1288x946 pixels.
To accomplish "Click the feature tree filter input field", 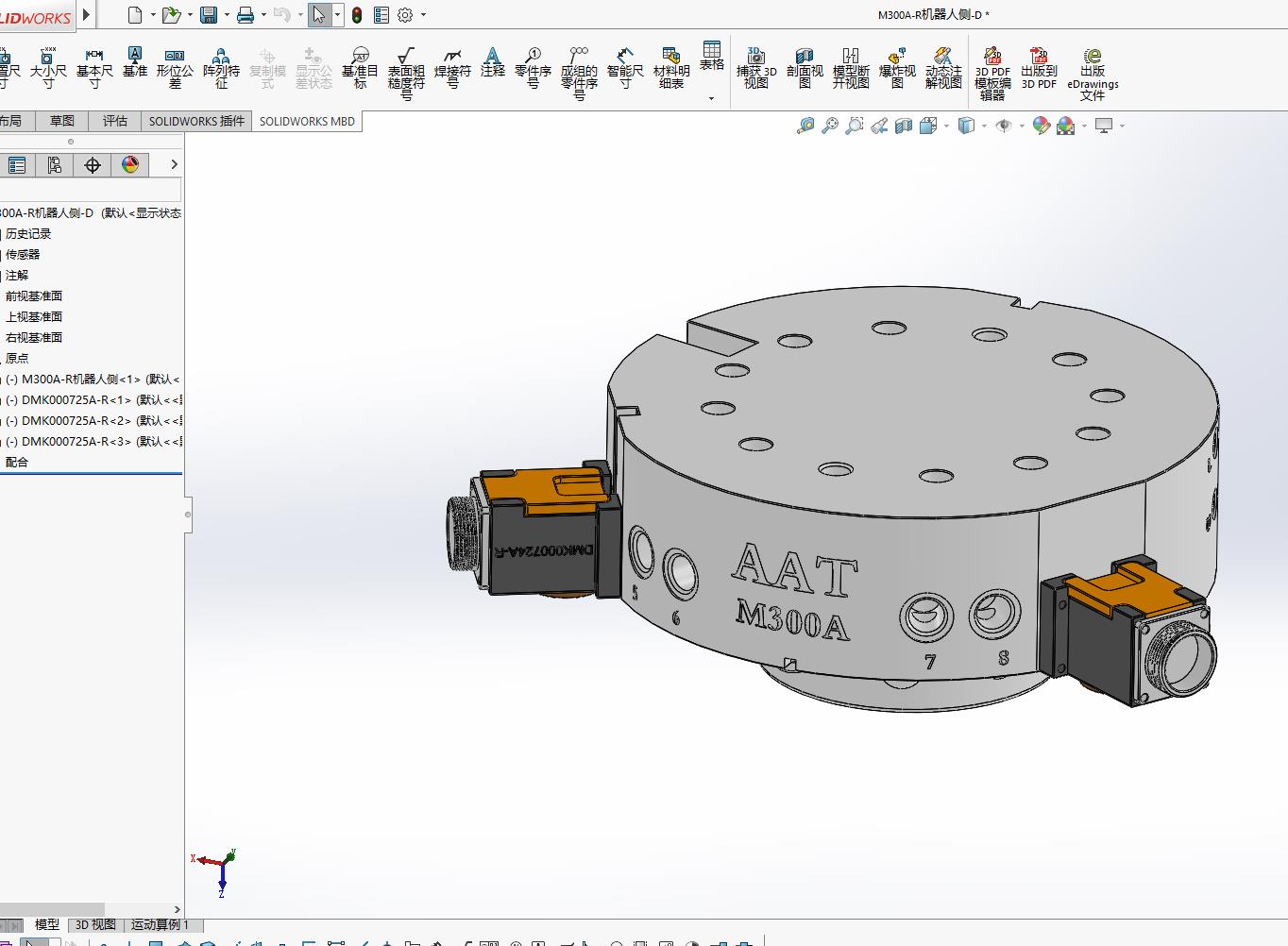I will (x=90, y=191).
